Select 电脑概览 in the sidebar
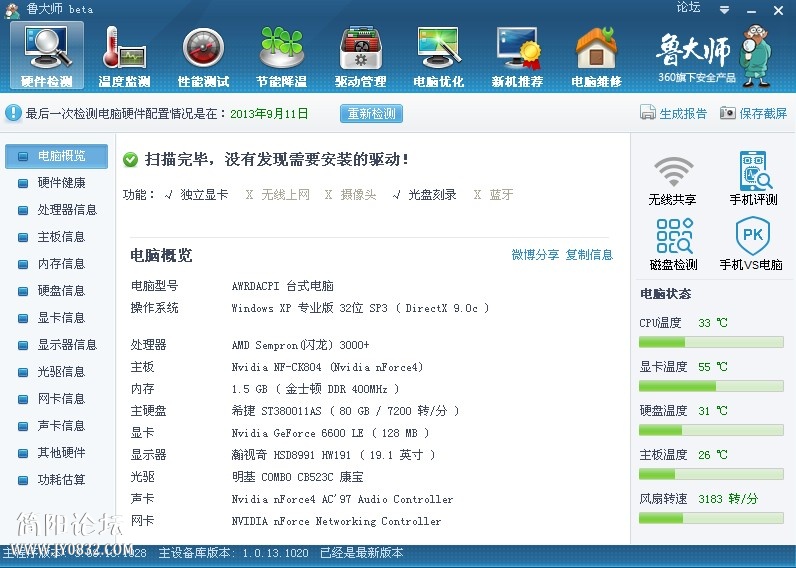This screenshot has height=568, width=796. pyautogui.click(x=56, y=156)
